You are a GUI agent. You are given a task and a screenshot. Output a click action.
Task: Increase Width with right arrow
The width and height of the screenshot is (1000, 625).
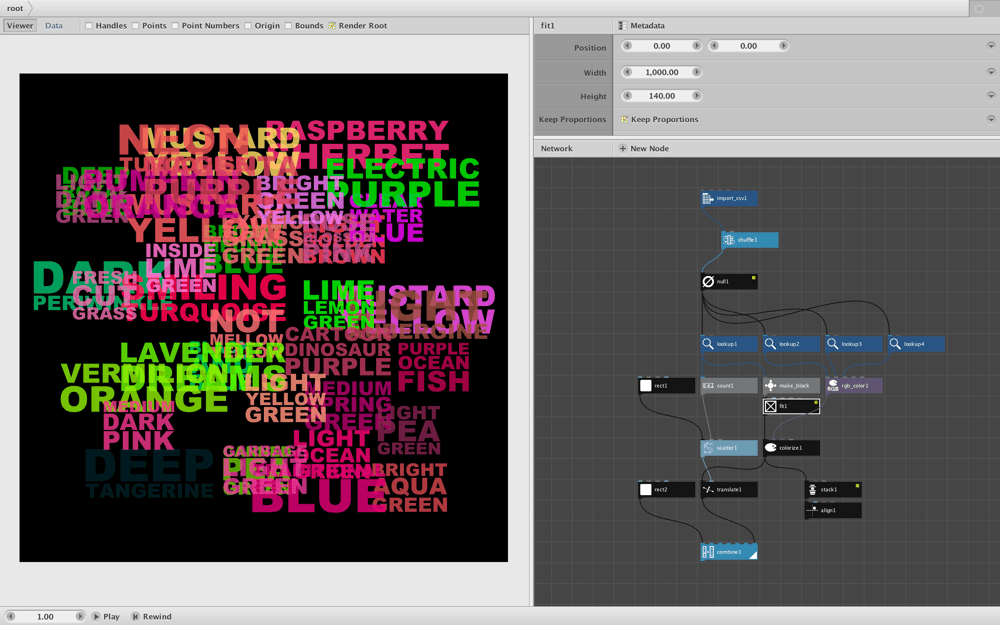(696, 72)
